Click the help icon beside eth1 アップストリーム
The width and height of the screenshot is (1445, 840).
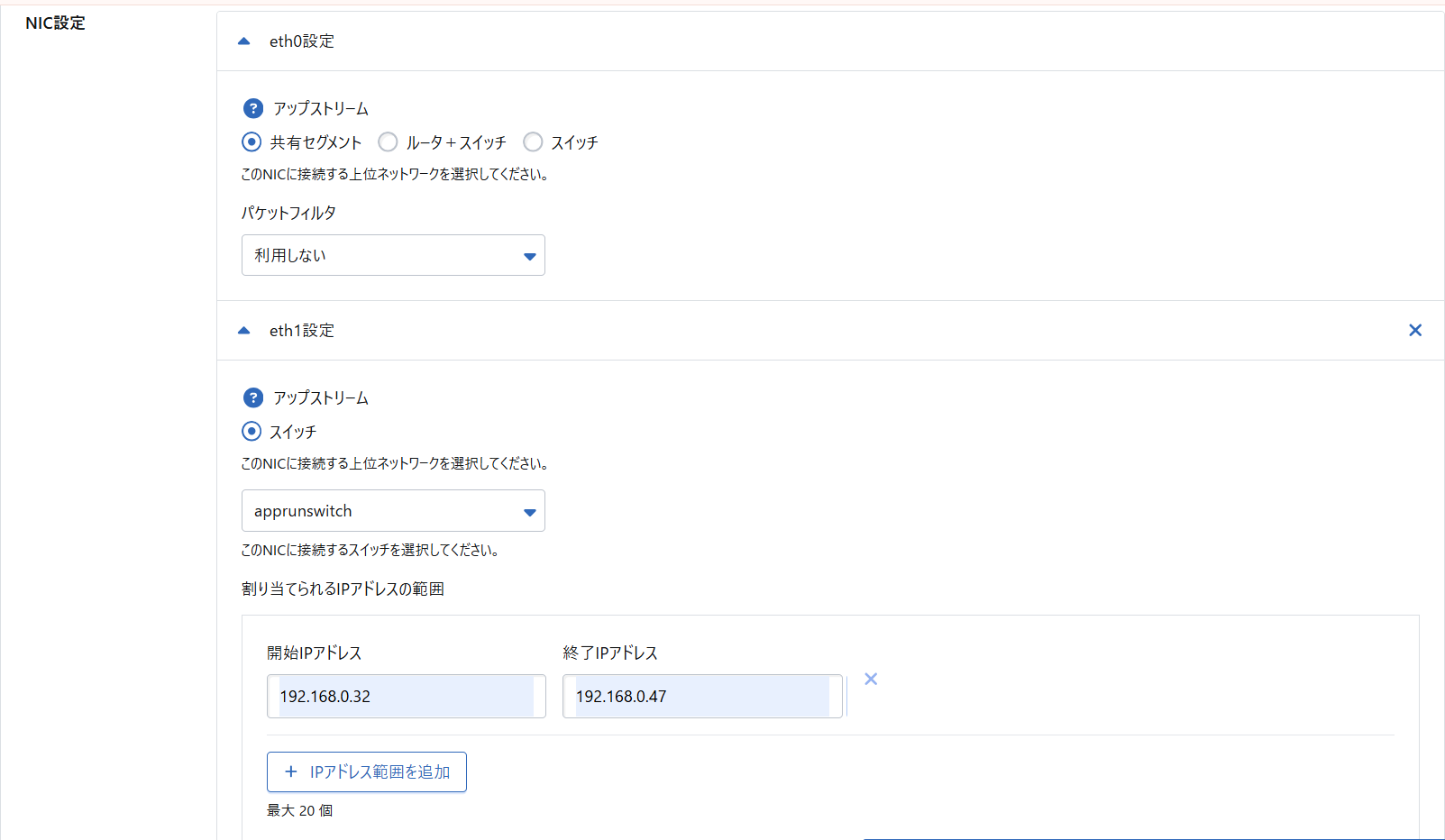click(253, 397)
